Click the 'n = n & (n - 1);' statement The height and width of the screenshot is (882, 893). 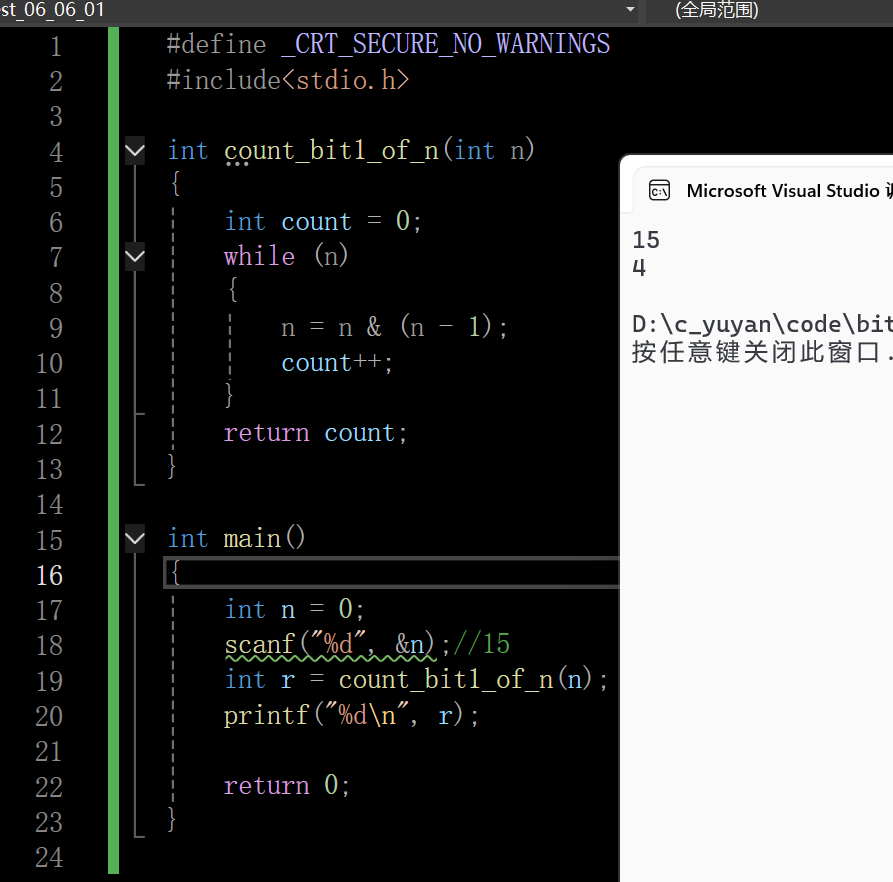394,327
